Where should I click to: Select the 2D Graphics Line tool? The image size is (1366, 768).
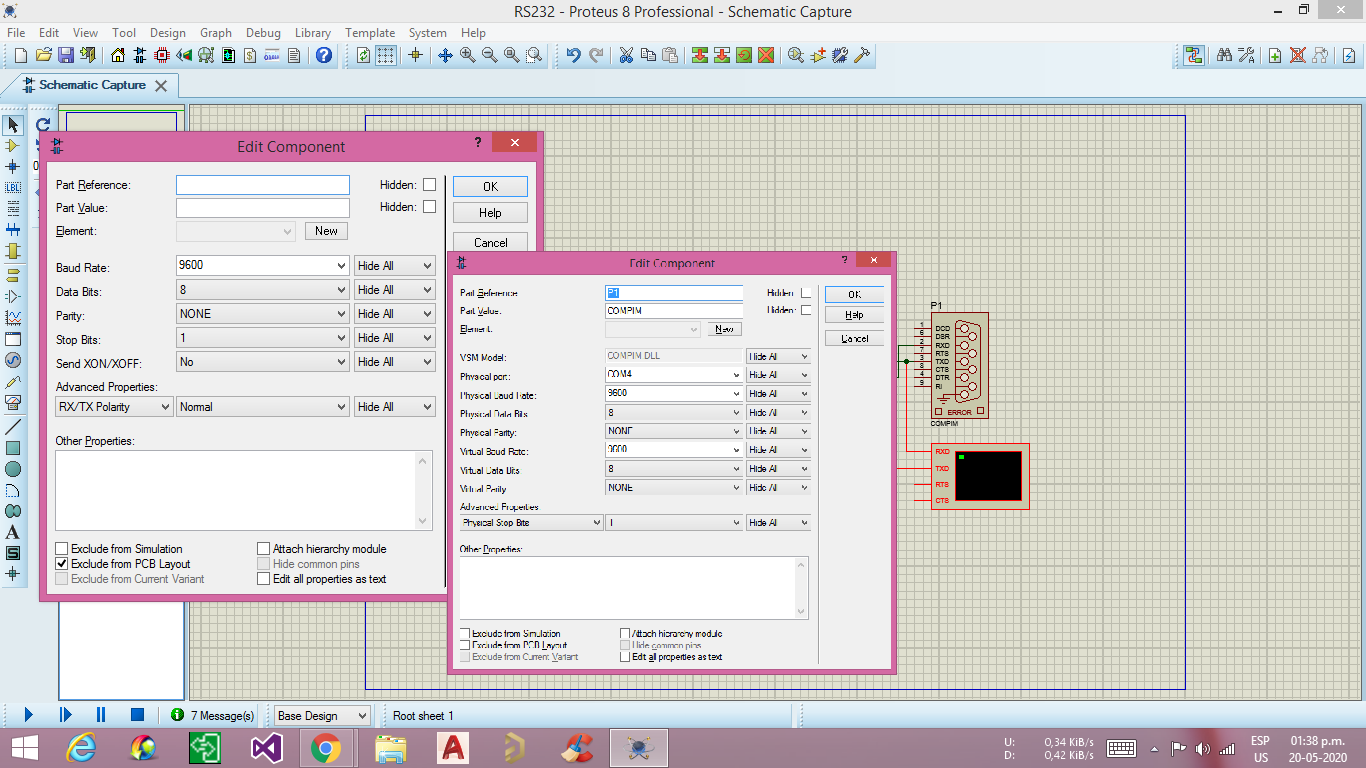coord(13,427)
